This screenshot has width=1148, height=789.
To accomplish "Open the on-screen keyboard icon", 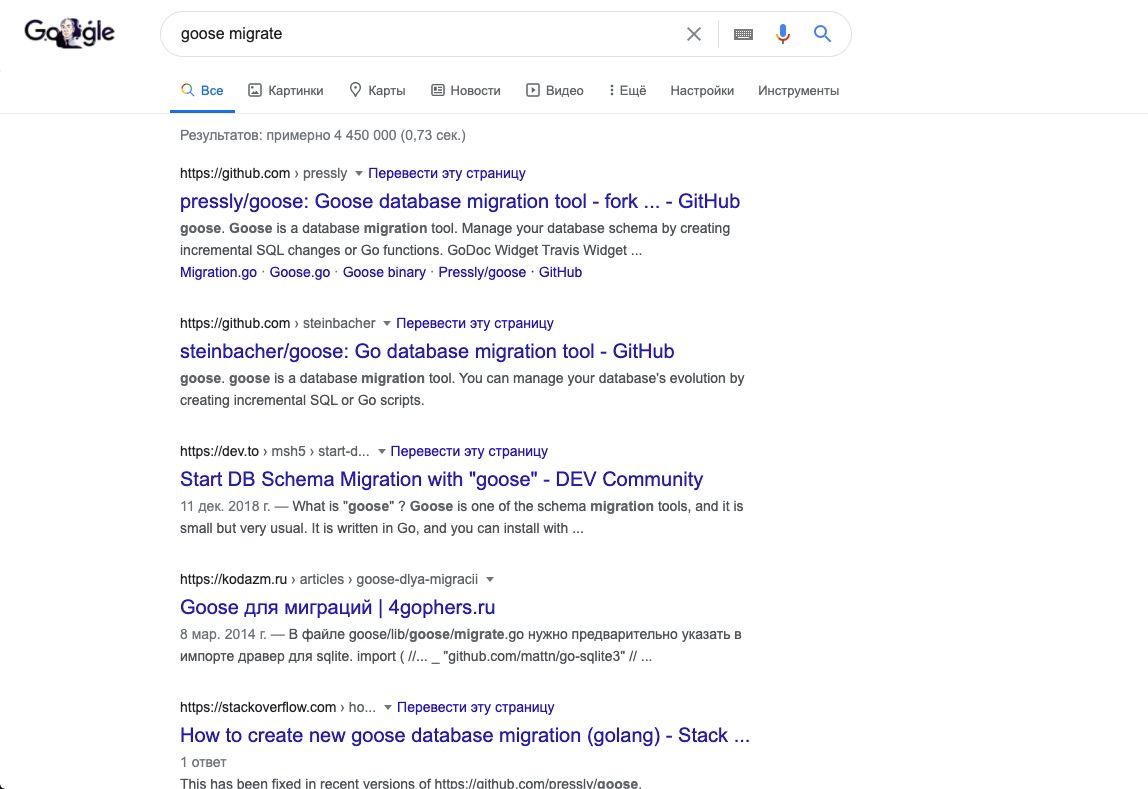I will pyautogui.click(x=743, y=34).
